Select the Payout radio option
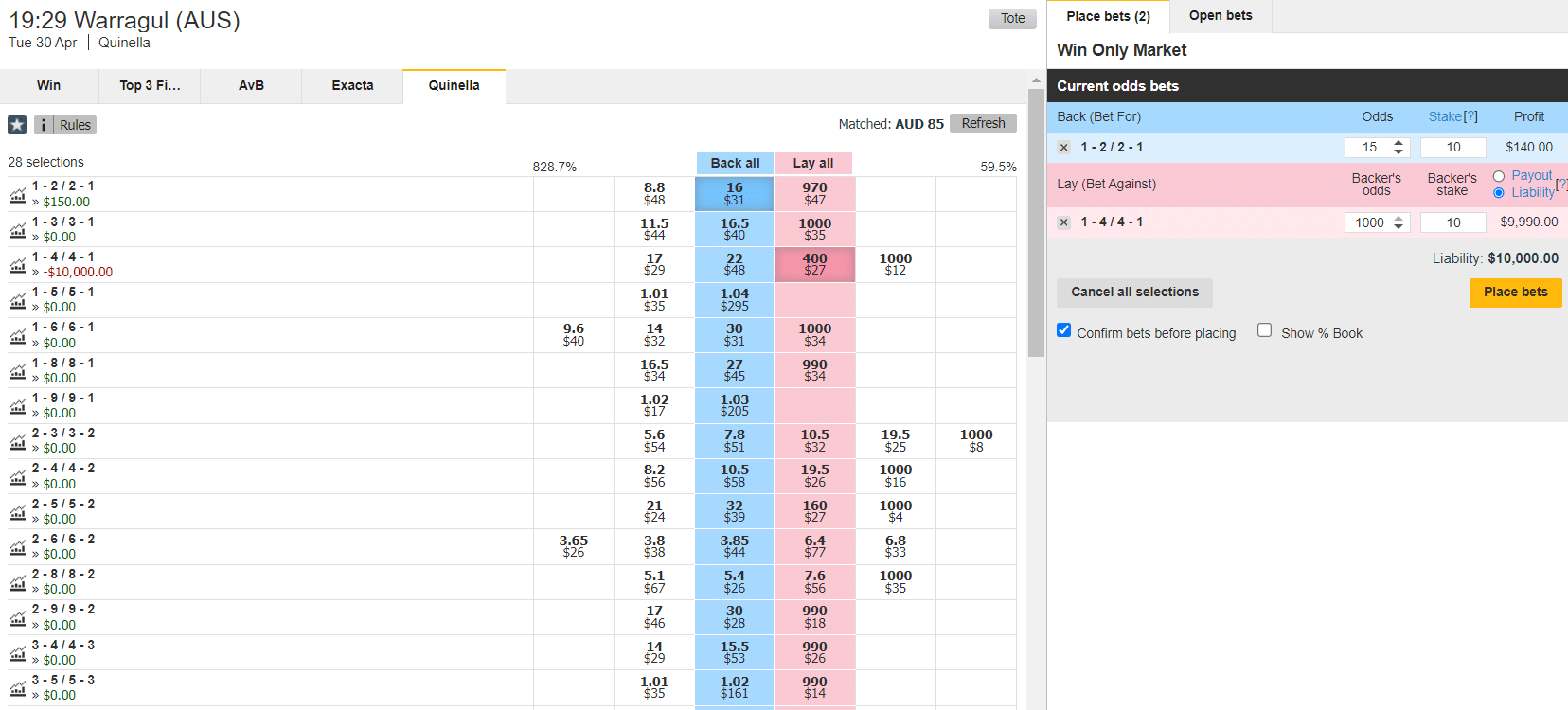The image size is (1568, 710). click(1498, 175)
